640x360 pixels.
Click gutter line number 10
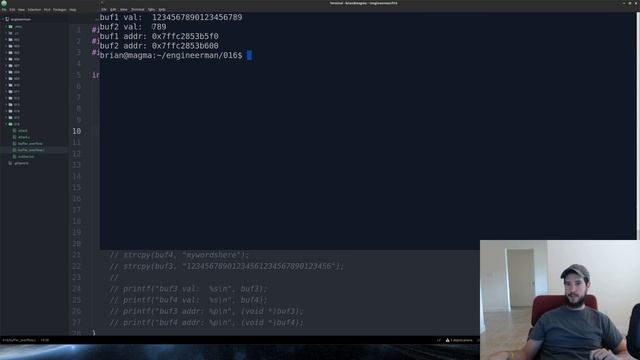(x=77, y=131)
